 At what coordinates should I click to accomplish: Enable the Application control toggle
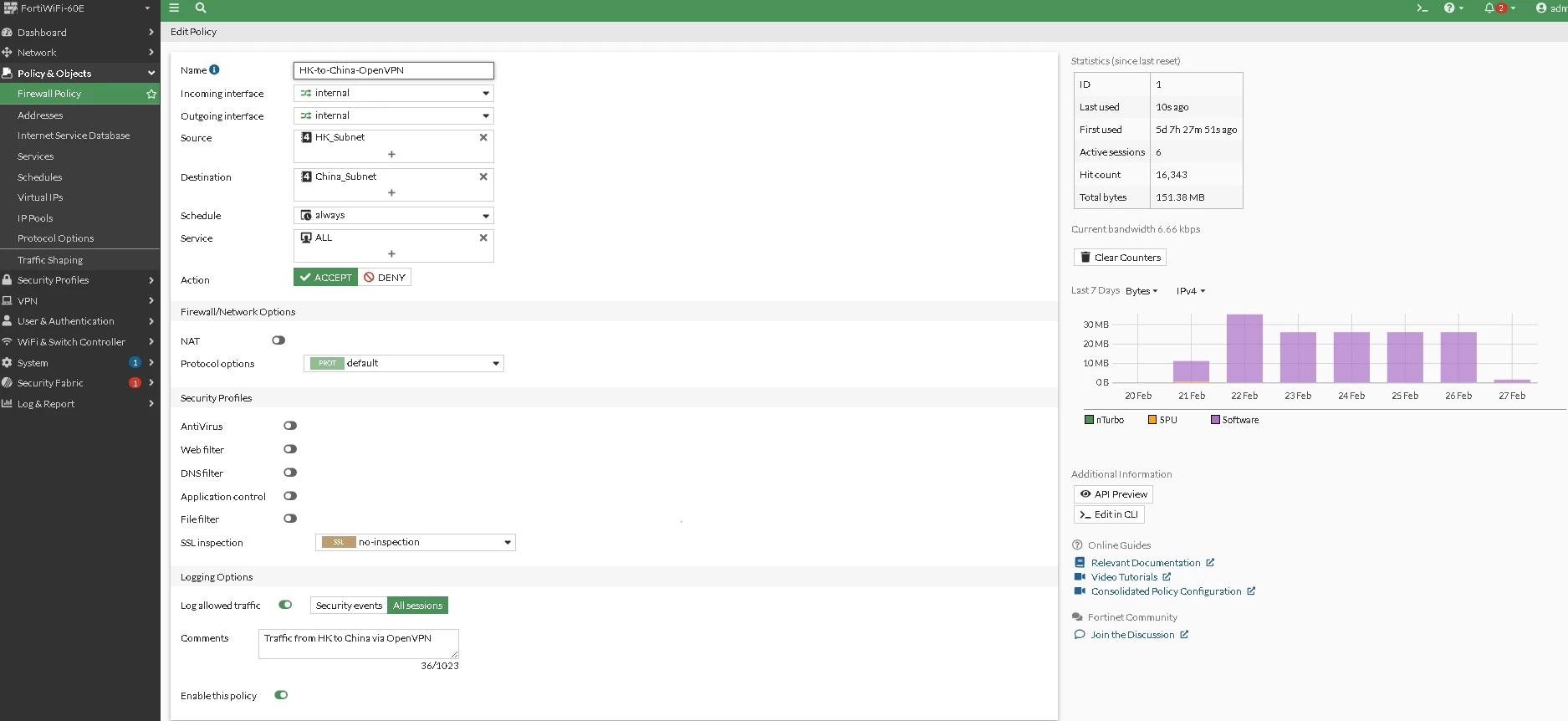coord(290,496)
